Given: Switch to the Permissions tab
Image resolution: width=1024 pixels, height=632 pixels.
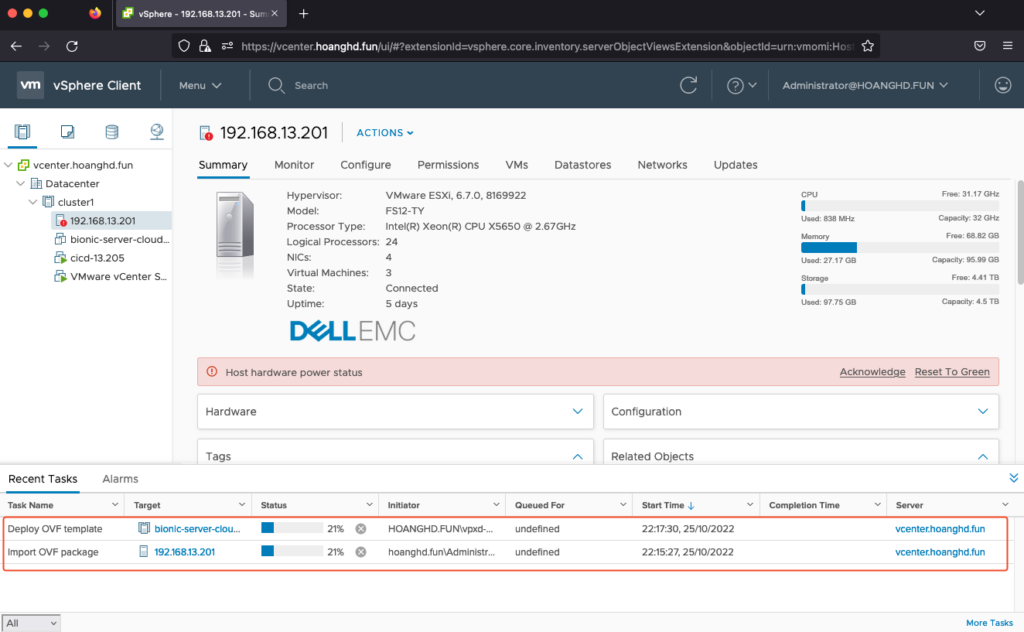Looking at the screenshot, I should click(x=448, y=165).
